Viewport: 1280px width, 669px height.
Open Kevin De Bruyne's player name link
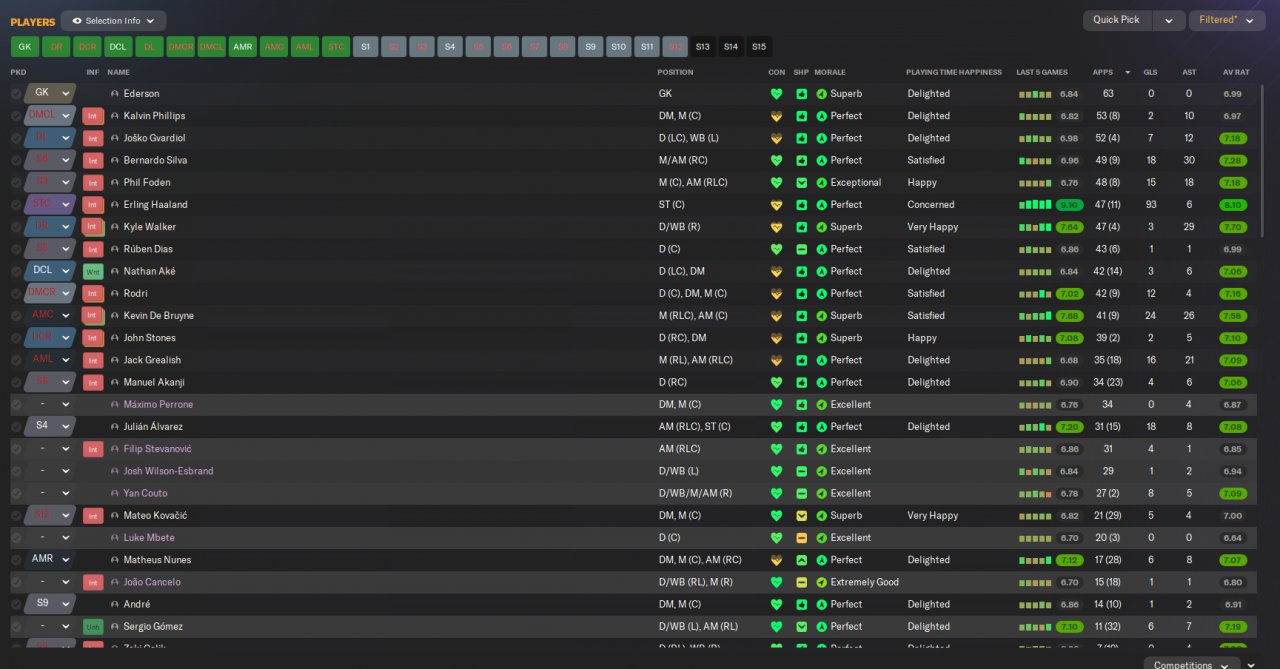159,316
